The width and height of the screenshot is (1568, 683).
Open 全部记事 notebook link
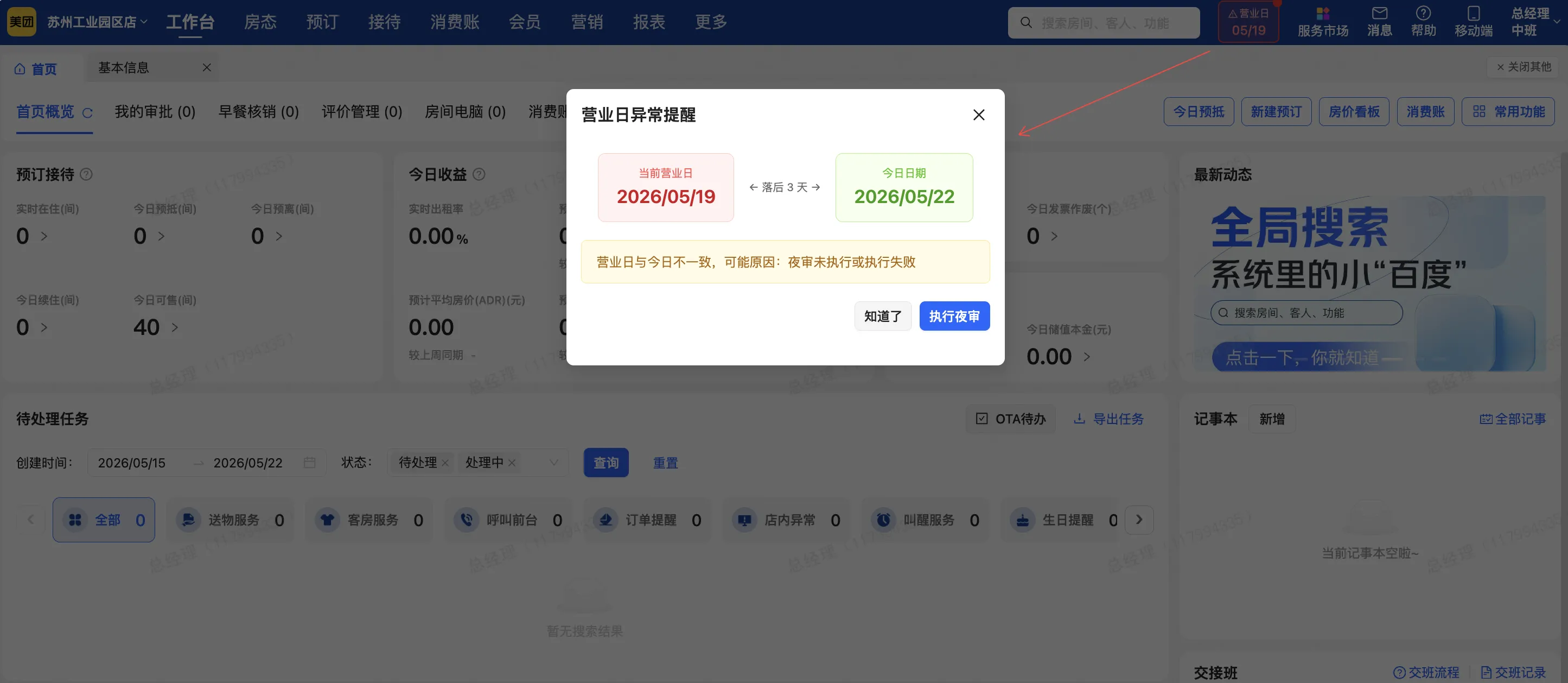click(x=1513, y=419)
